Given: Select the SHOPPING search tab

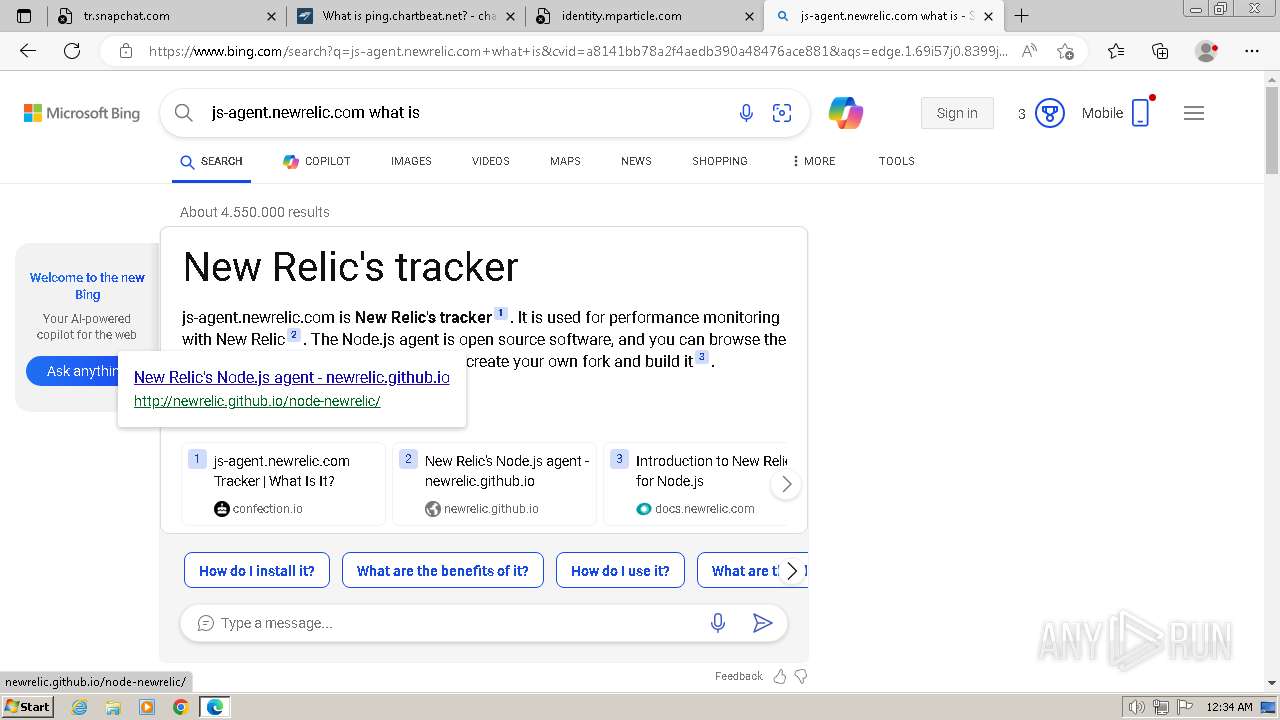Looking at the screenshot, I should (720, 161).
